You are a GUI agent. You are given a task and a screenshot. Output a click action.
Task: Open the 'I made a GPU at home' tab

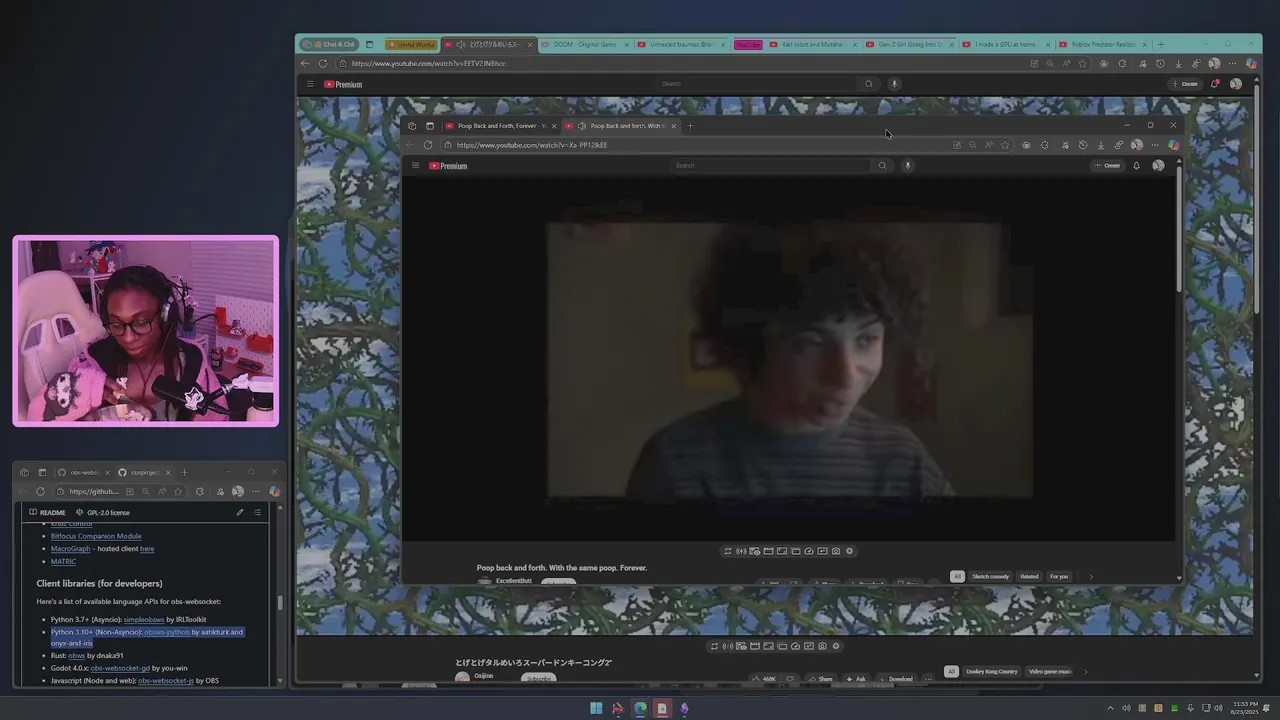click(1005, 44)
